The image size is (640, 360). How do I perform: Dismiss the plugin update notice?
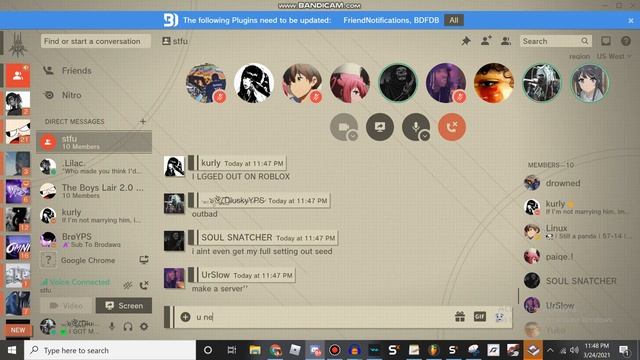pyautogui.click(x=631, y=20)
